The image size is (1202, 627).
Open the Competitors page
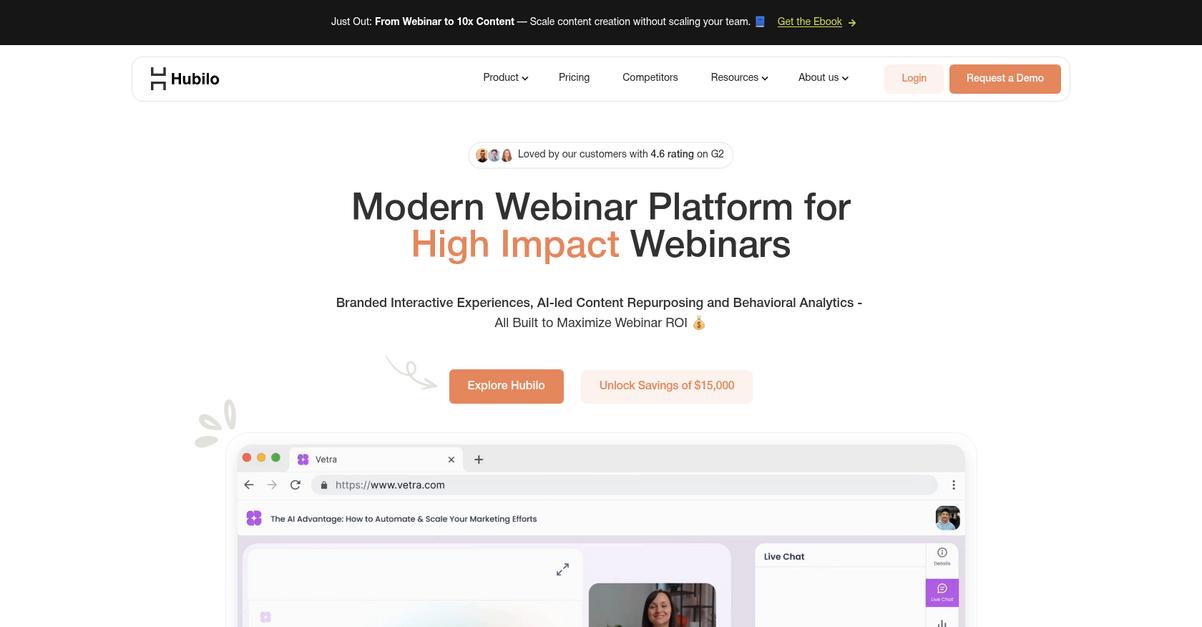coord(650,78)
